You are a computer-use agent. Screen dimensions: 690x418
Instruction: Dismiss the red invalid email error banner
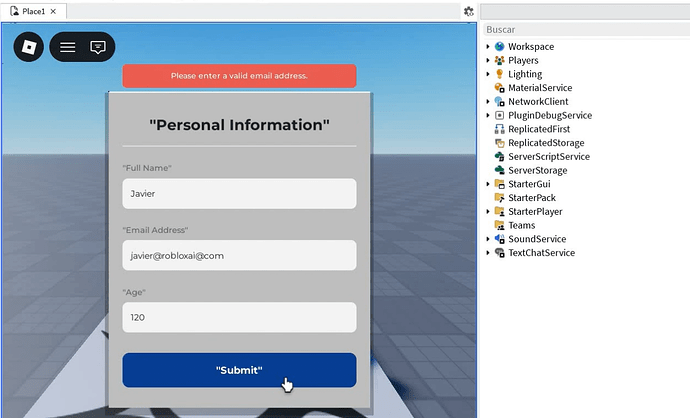[239, 76]
